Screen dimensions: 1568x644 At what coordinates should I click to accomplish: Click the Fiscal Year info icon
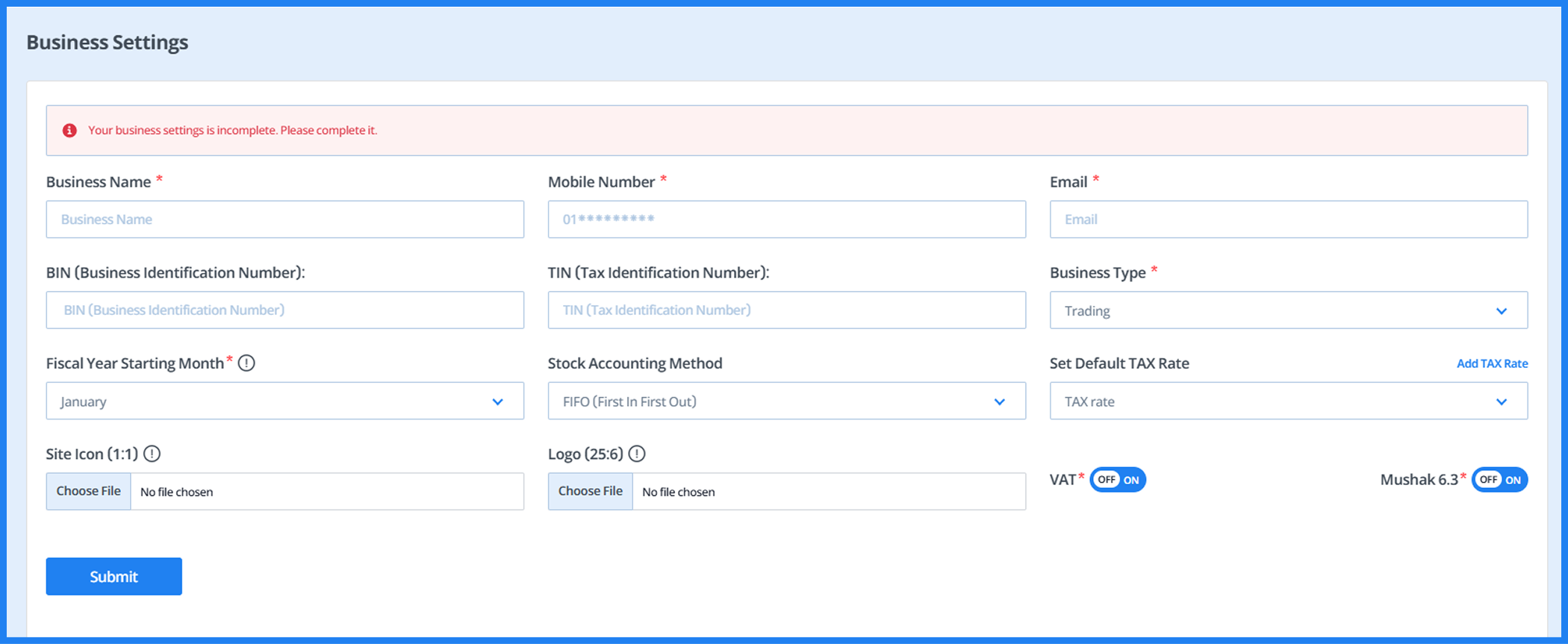tap(246, 363)
